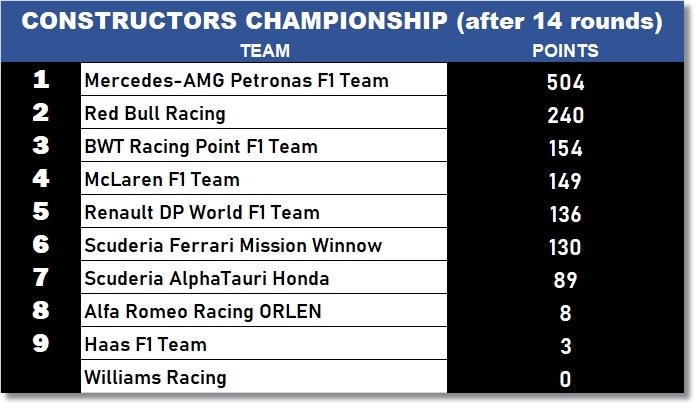This screenshot has height=405, width=696.
Task: Select Renault DP World F1 Team
Action: tap(203, 212)
